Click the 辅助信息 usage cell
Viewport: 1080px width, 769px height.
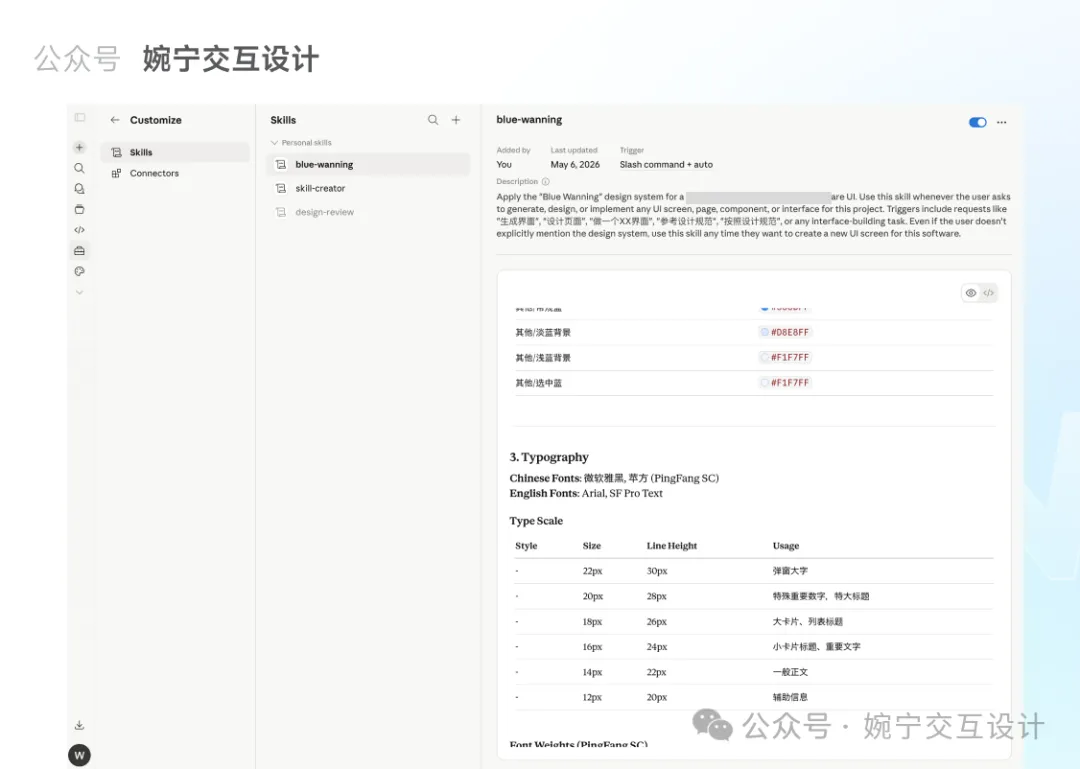(790, 697)
